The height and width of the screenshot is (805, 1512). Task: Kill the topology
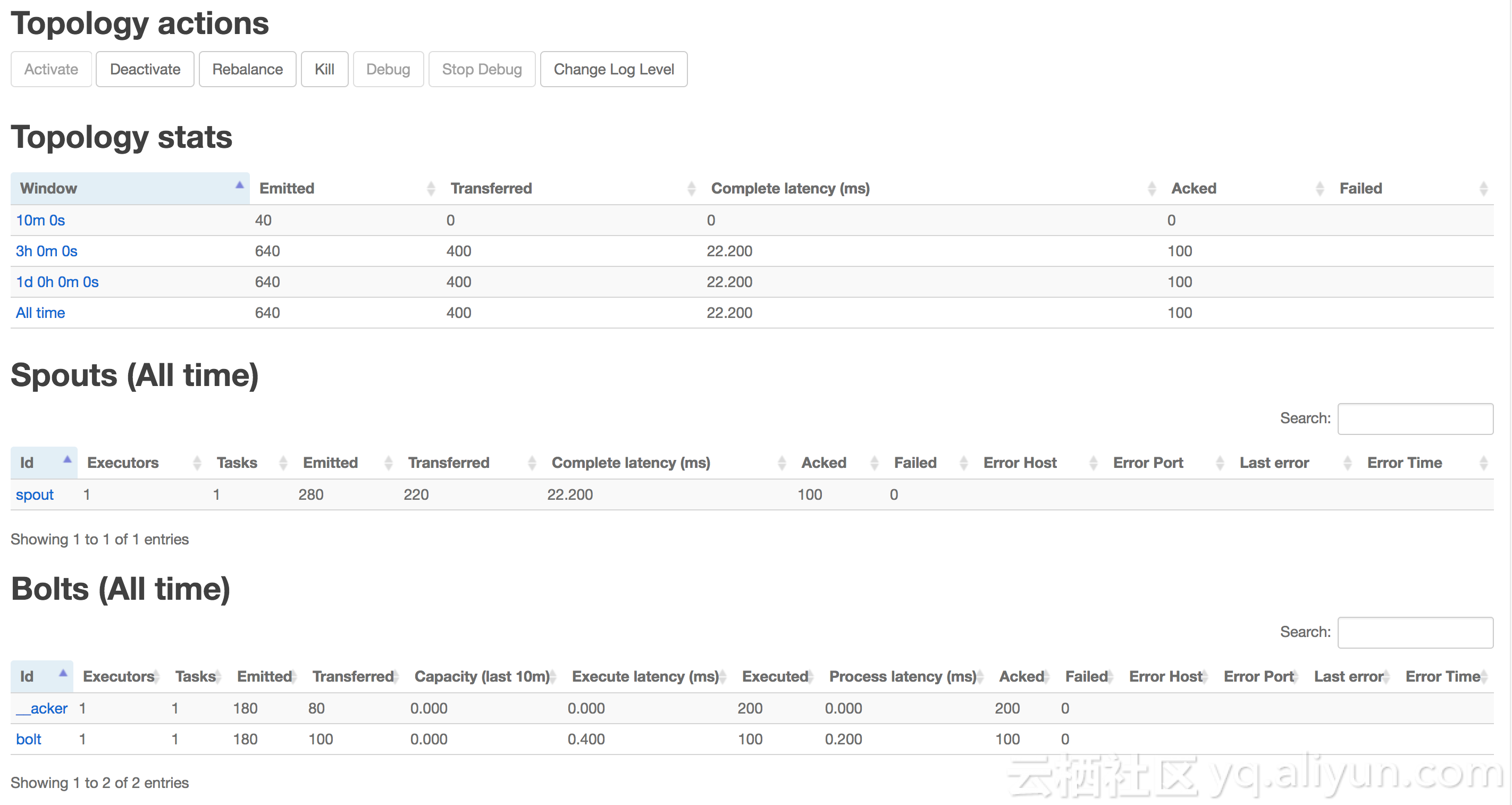tap(324, 69)
